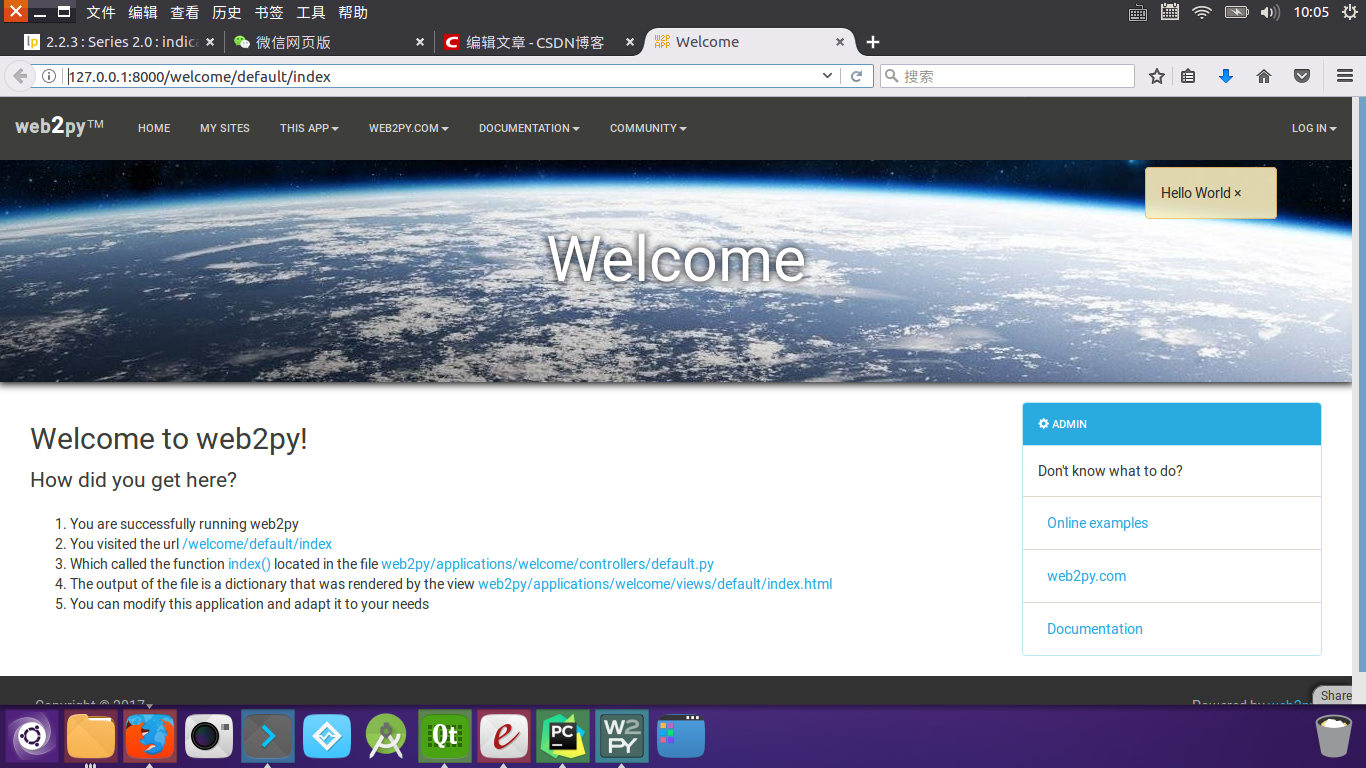This screenshot has width=1366, height=768.
Task: Open the 查看 menu
Action: click(x=185, y=12)
